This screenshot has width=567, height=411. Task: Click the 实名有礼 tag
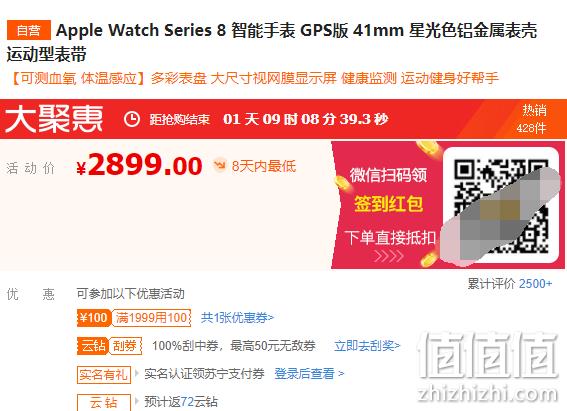point(103,374)
